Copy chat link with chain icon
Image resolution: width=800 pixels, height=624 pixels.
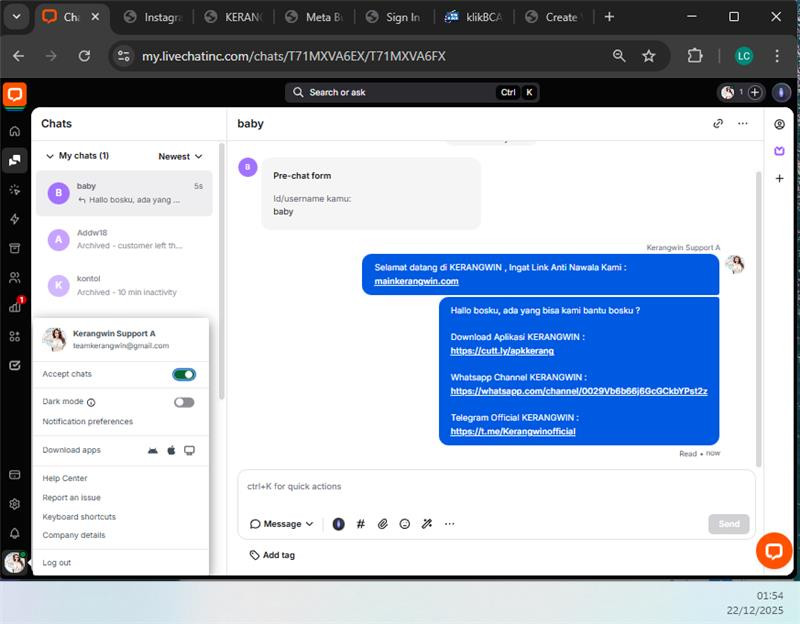(x=718, y=123)
